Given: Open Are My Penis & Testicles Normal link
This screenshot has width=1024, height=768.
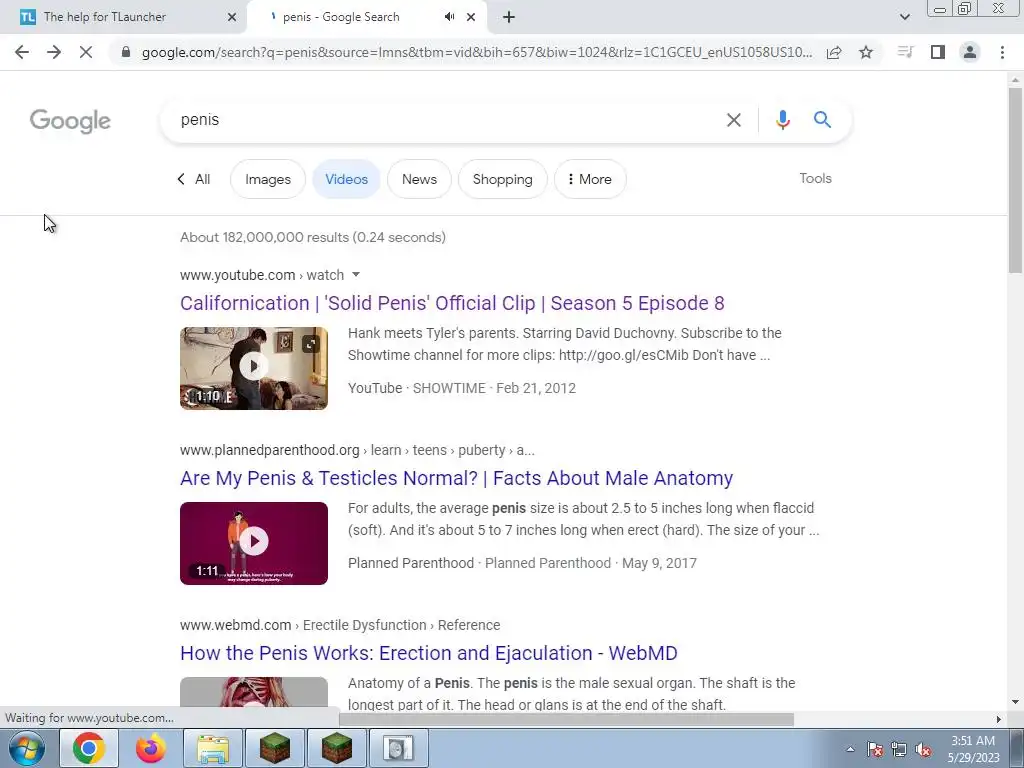Looking at the screenshot, I should [x=456, y=478].
